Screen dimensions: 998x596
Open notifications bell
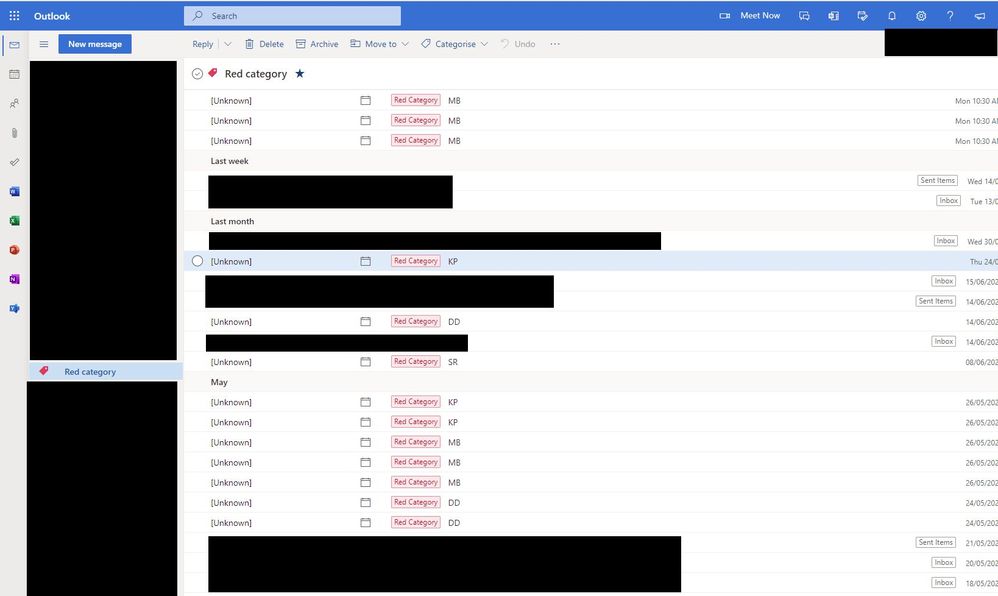pos(892,16)
